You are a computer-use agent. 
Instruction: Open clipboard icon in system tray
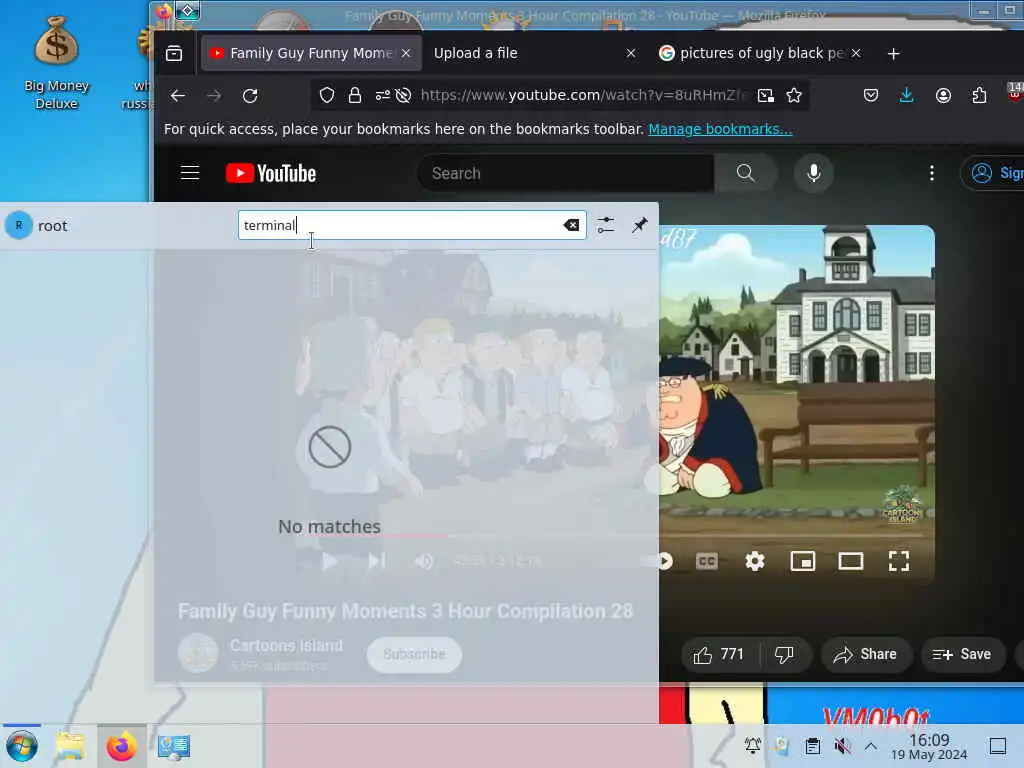coord(812,746)
